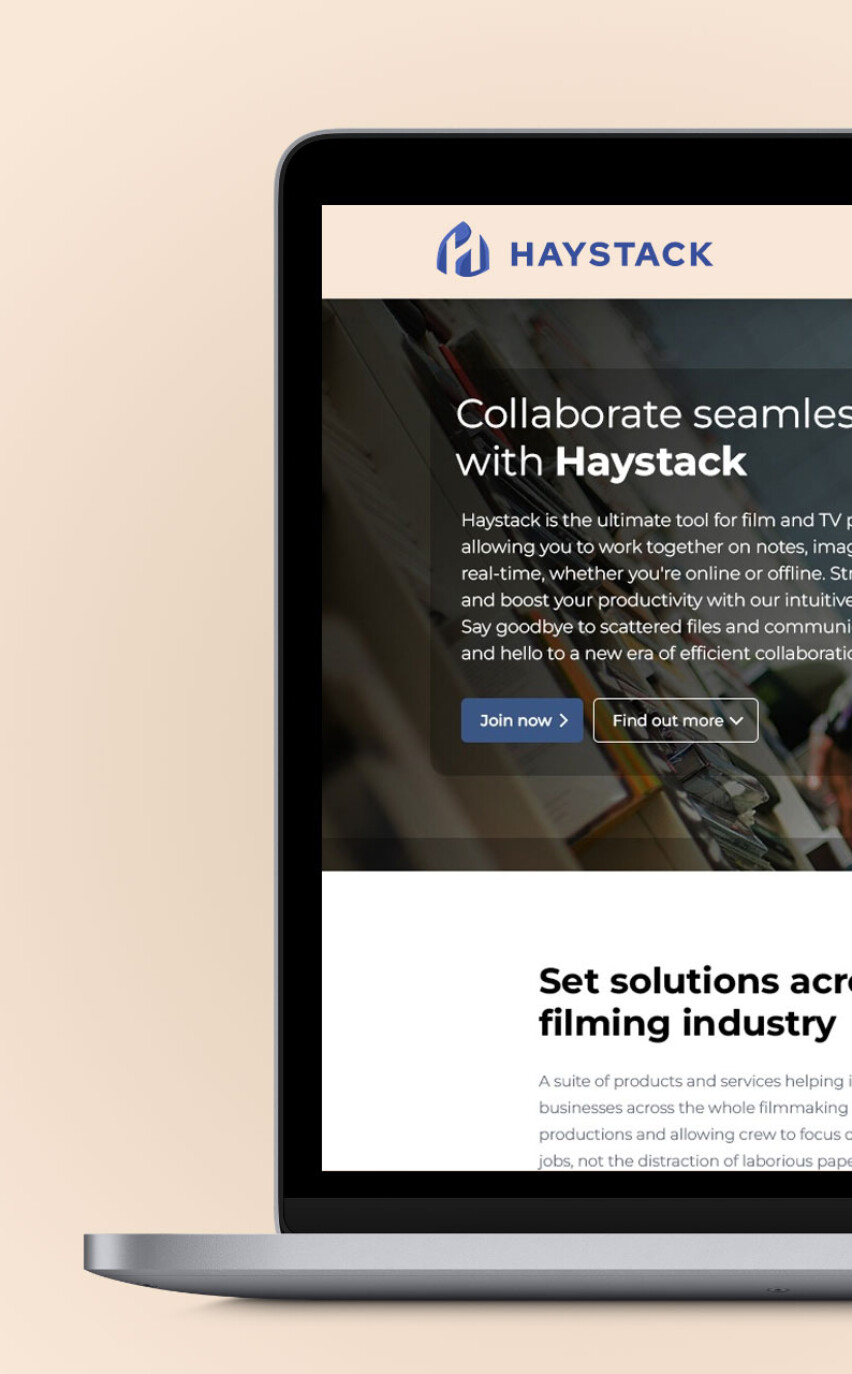Click the Find out more button label
Screen dimensions: 852x1374
pyautogui.click(x=667, y=720)
